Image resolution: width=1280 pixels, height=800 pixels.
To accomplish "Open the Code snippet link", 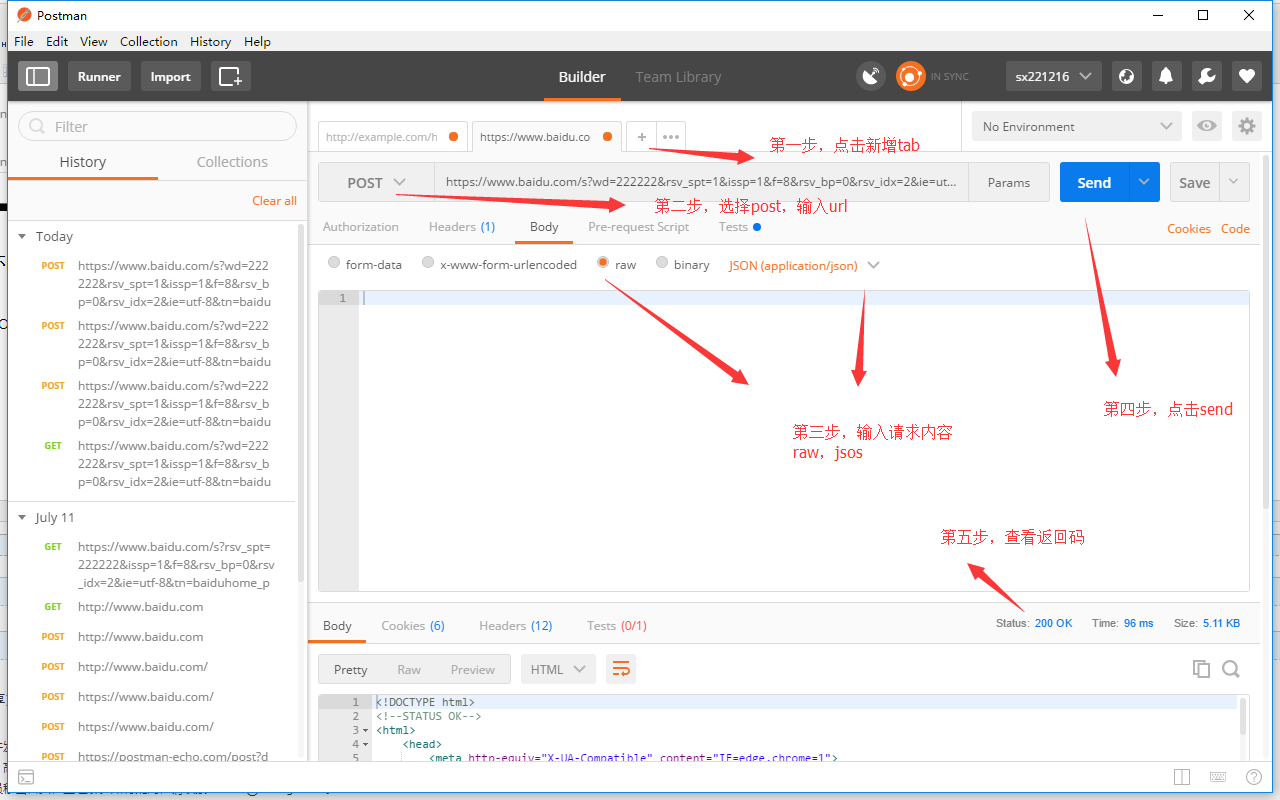I will click(1235, 228).
